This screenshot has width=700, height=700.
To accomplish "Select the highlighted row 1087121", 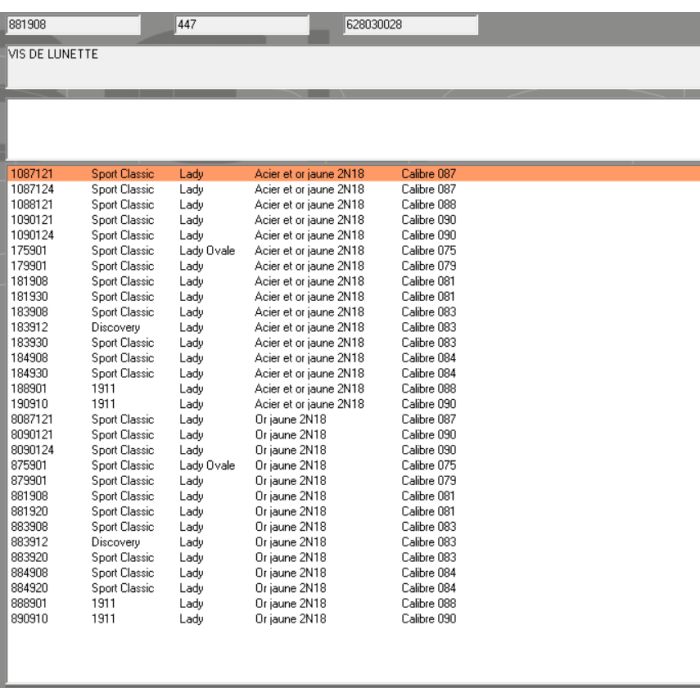I will pos(354,174).
